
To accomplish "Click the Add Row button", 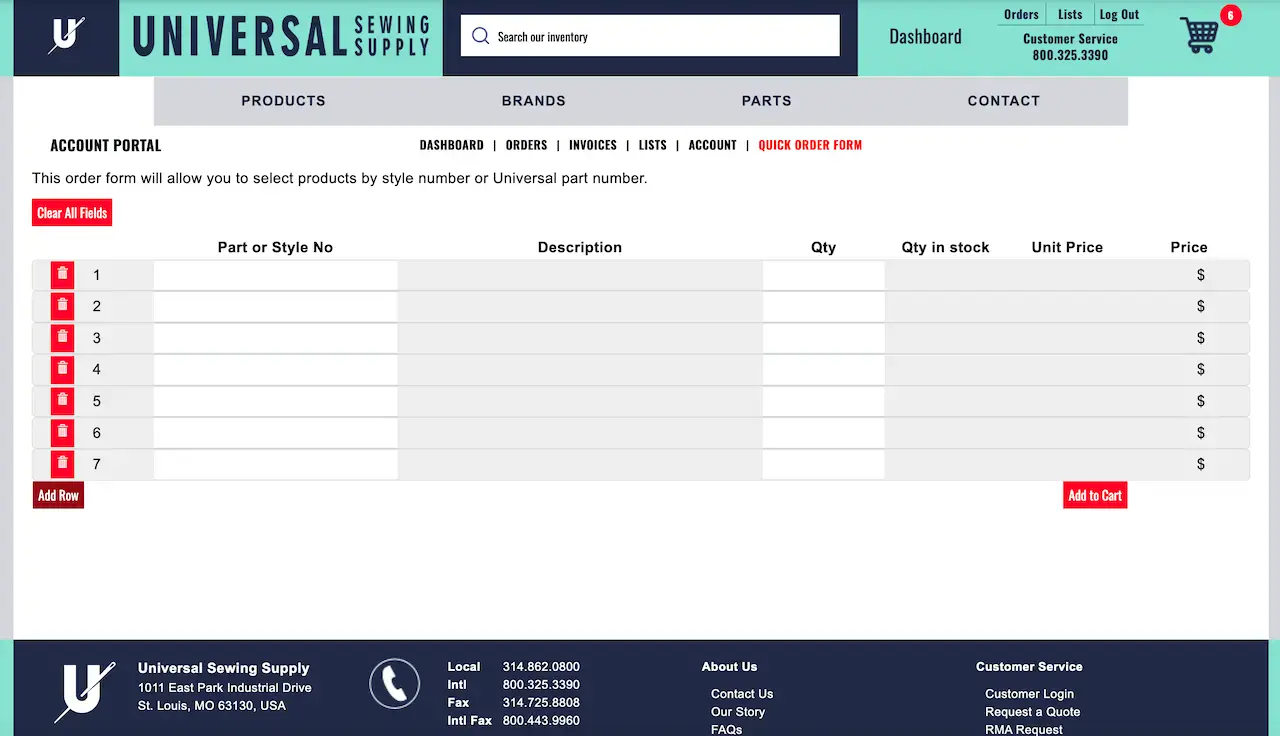I will click(58, 495).
